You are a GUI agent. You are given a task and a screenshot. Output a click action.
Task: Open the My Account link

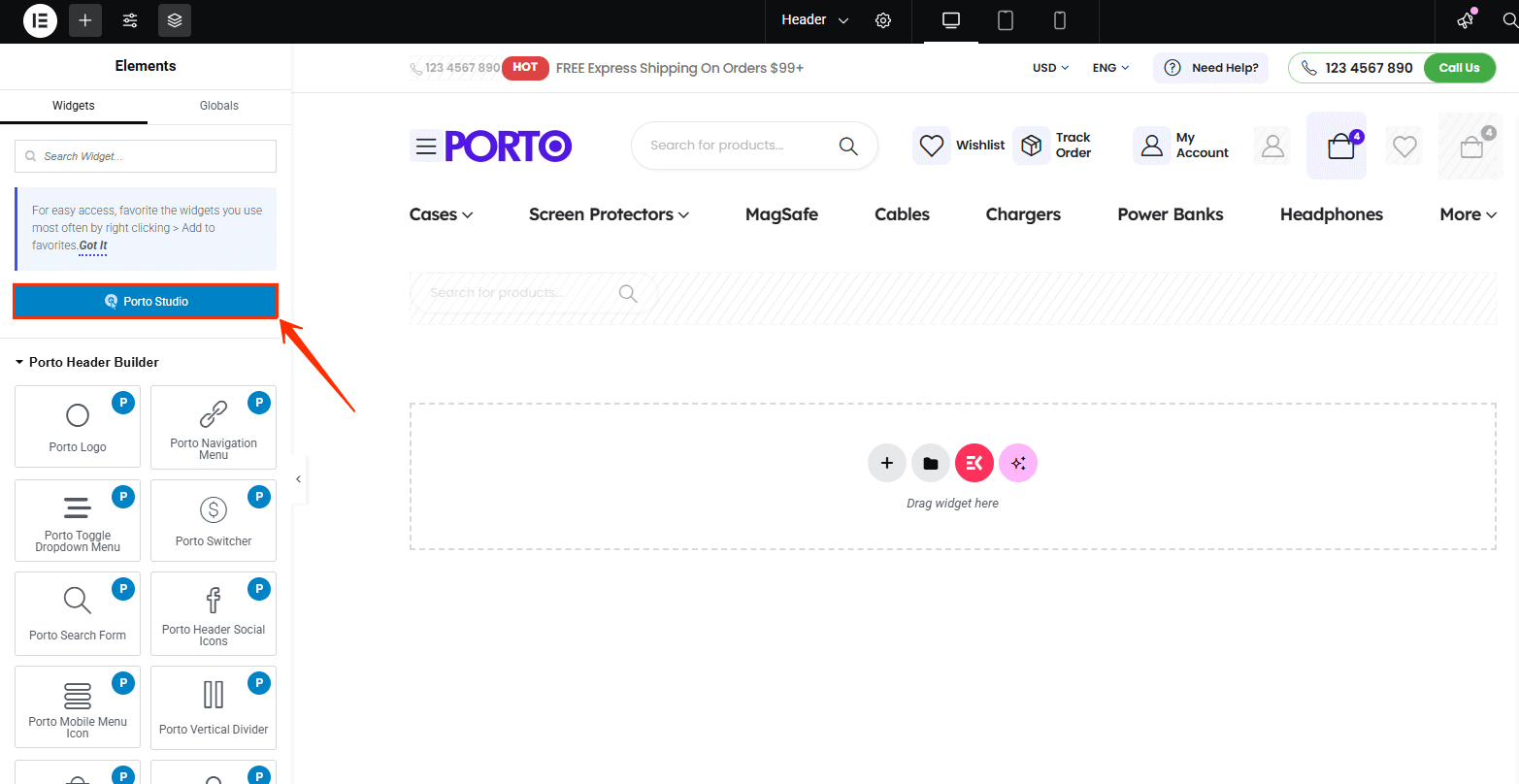click(1181, 146)
